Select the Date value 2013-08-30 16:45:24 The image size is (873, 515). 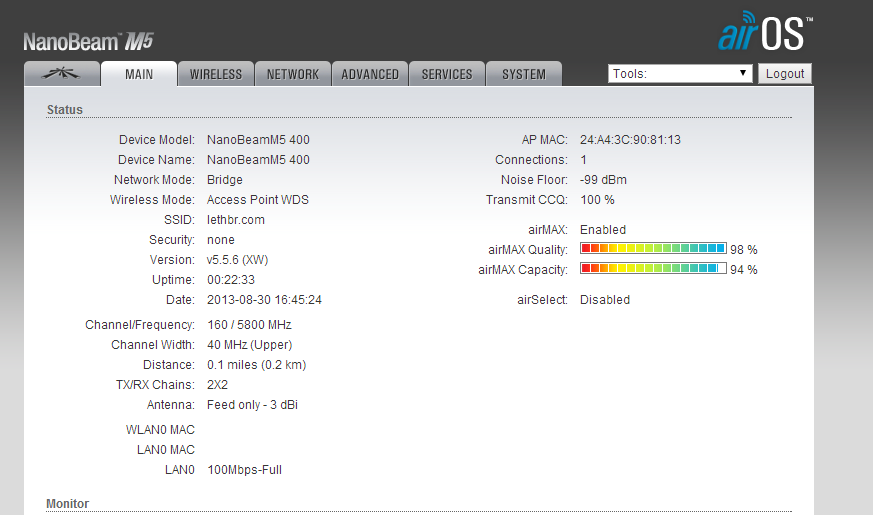click(x=264, y=300)
